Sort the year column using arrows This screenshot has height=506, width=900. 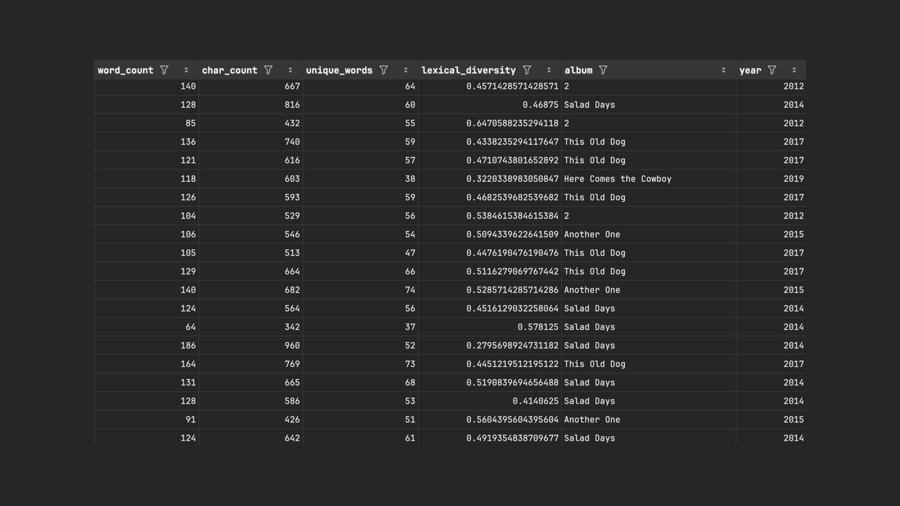(x=794, y=70)
